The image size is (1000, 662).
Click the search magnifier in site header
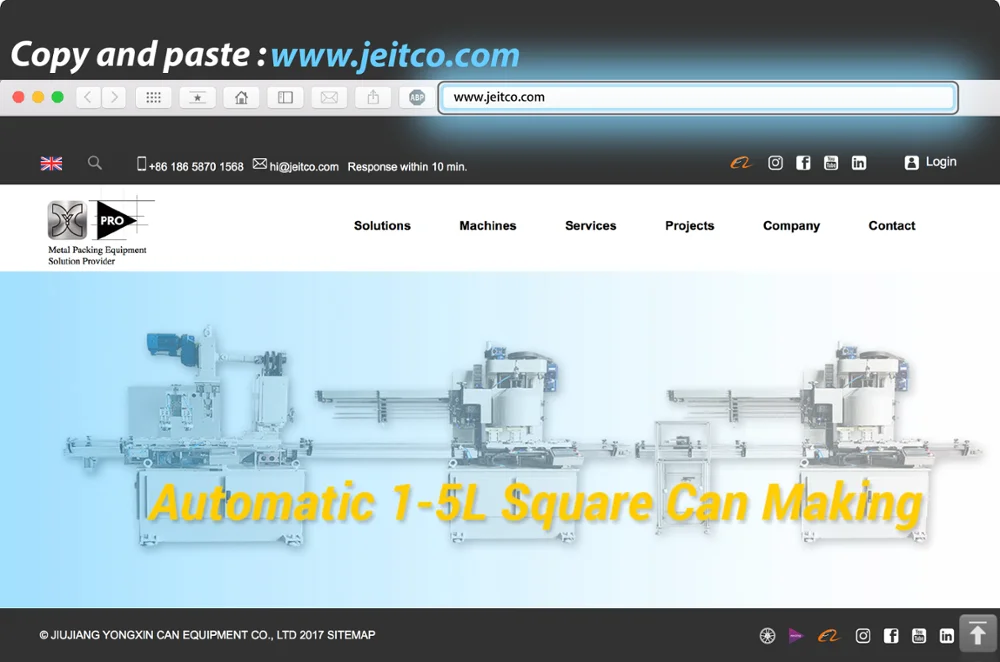(95, 163)
